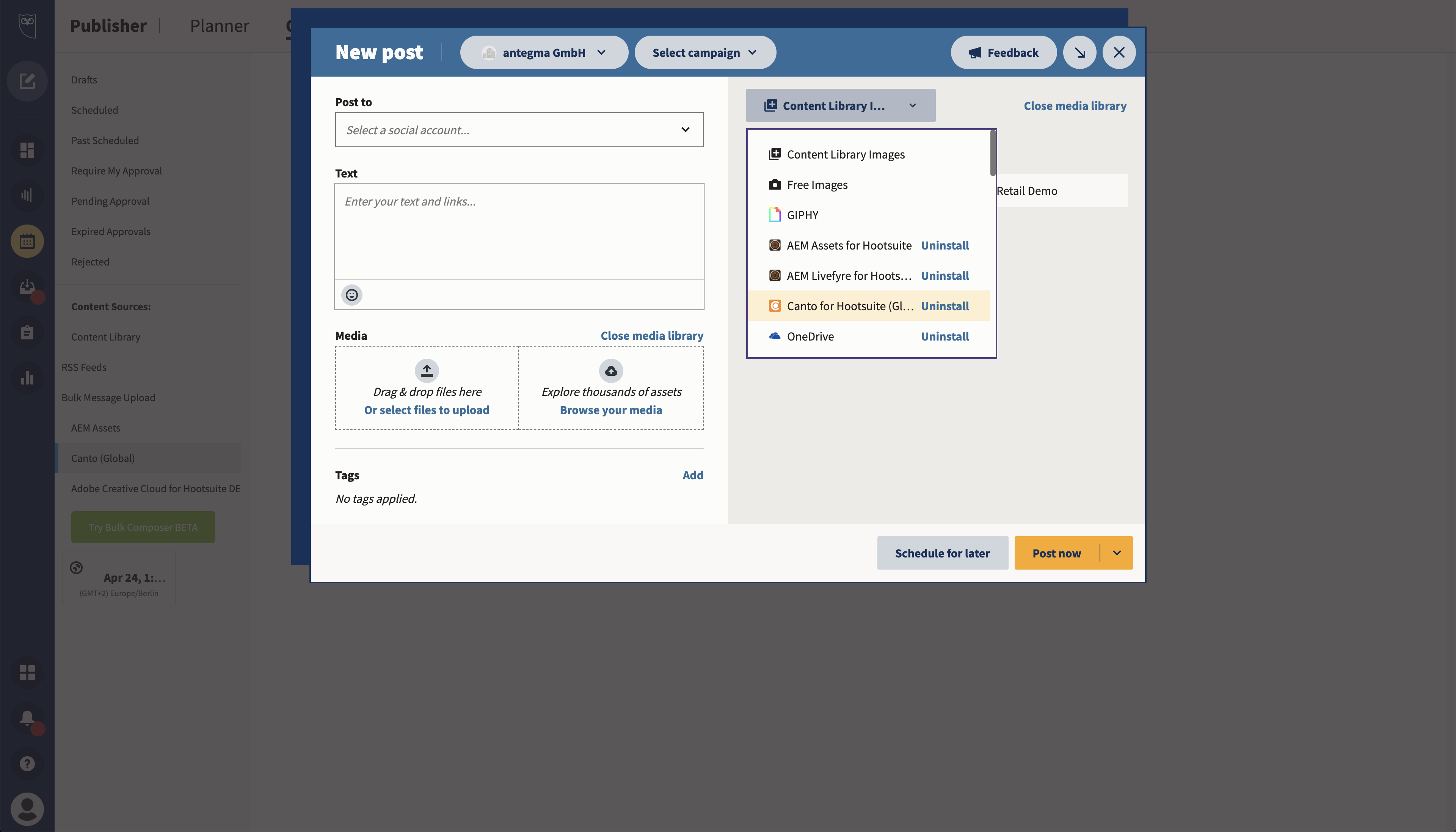Click the timezone globe icon
Image resolution: width=1456 pixels, height=832 pixels.
pyautogui.click(x=76, y=568)
